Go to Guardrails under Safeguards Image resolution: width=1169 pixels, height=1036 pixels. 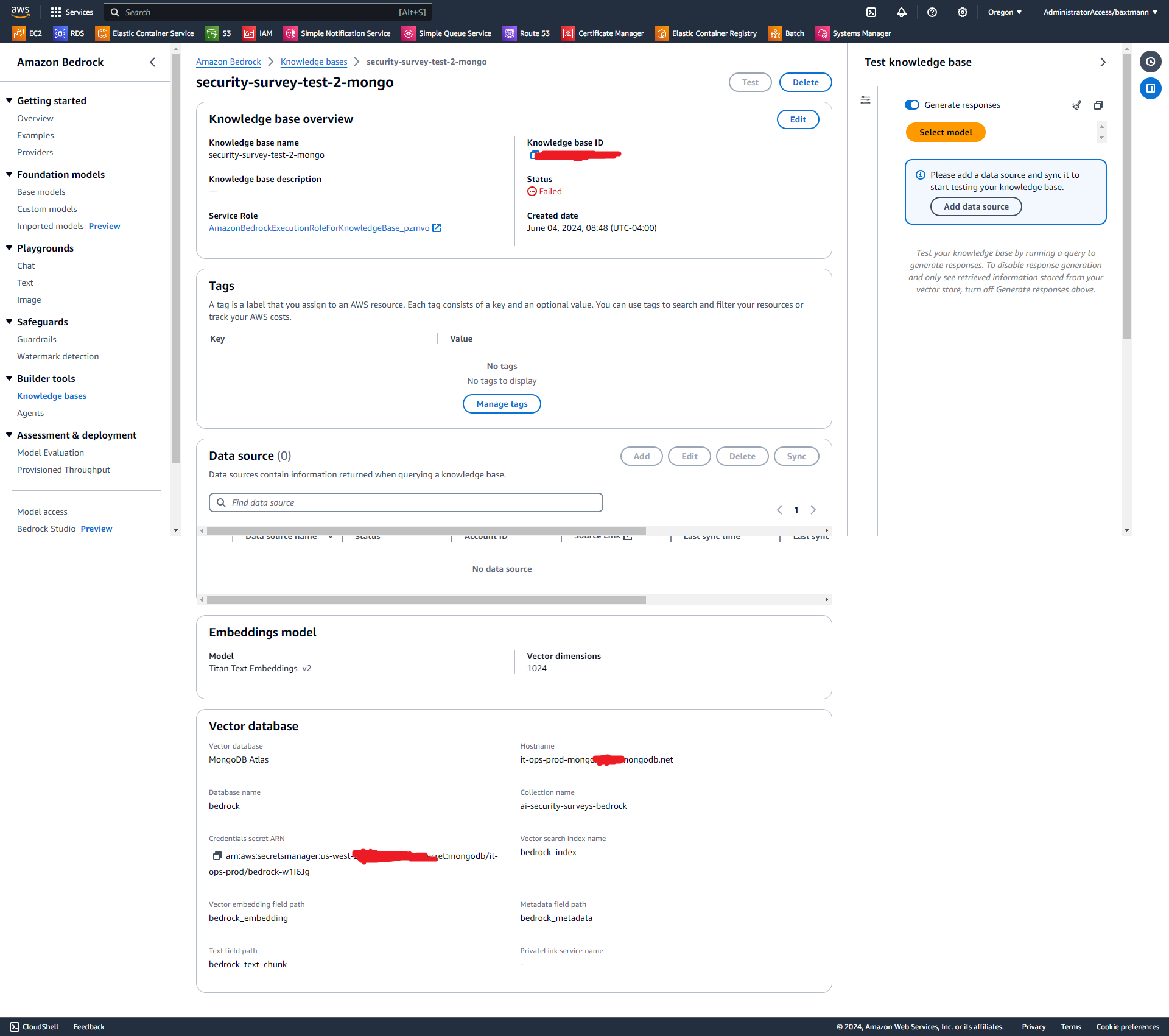pyautogui.click(x=37, y=339)
